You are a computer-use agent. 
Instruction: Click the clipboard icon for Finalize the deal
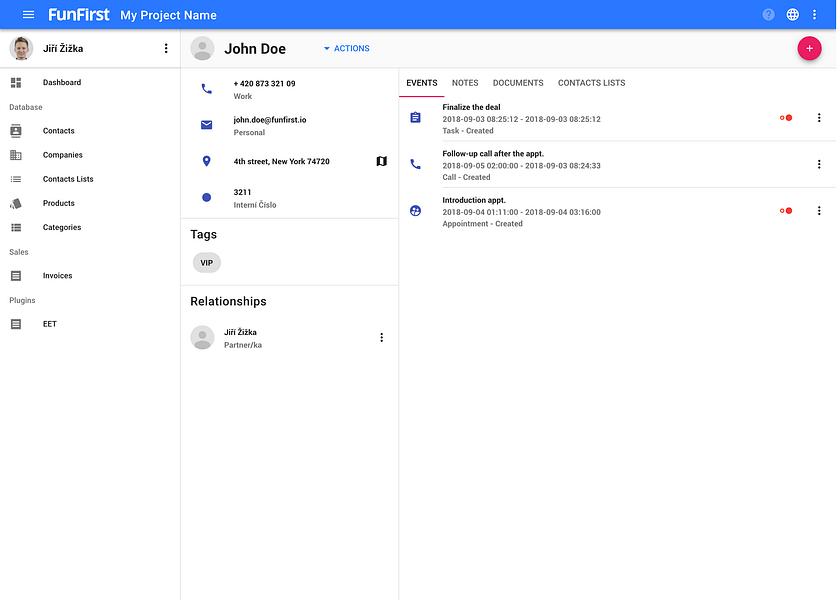tap(415, 117)
